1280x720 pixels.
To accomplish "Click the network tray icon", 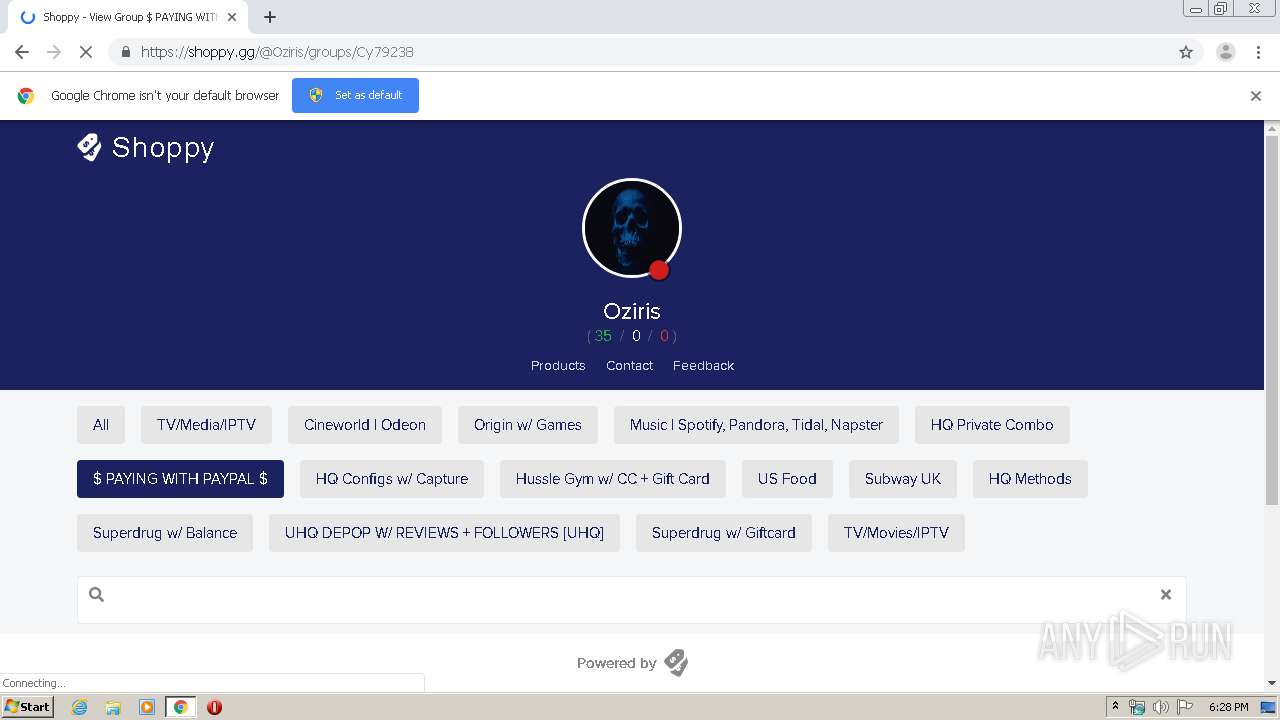I will (1137, 707).
